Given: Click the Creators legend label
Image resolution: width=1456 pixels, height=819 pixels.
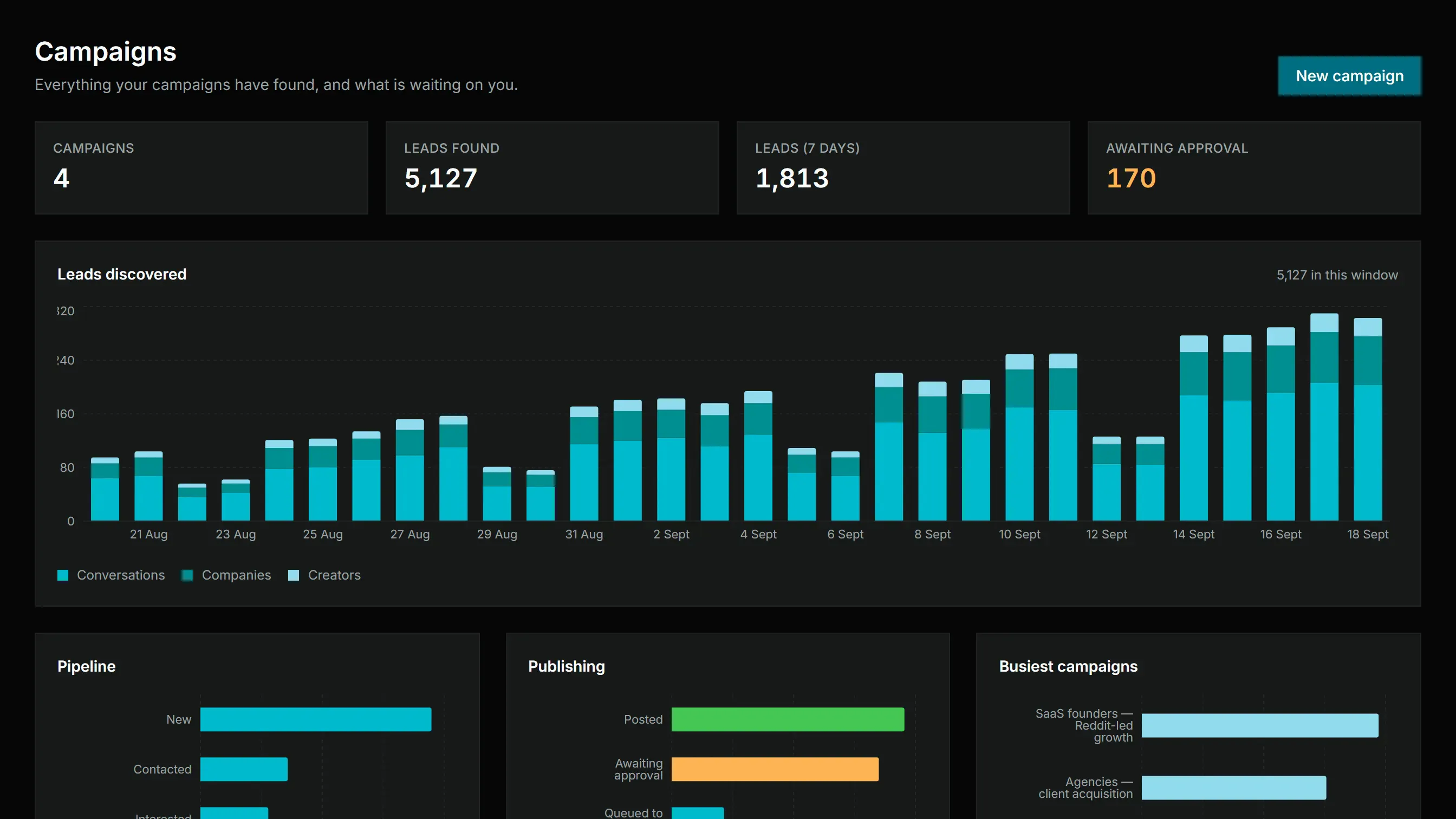Looking at the screenshot, I should click(x=335, y=575).
